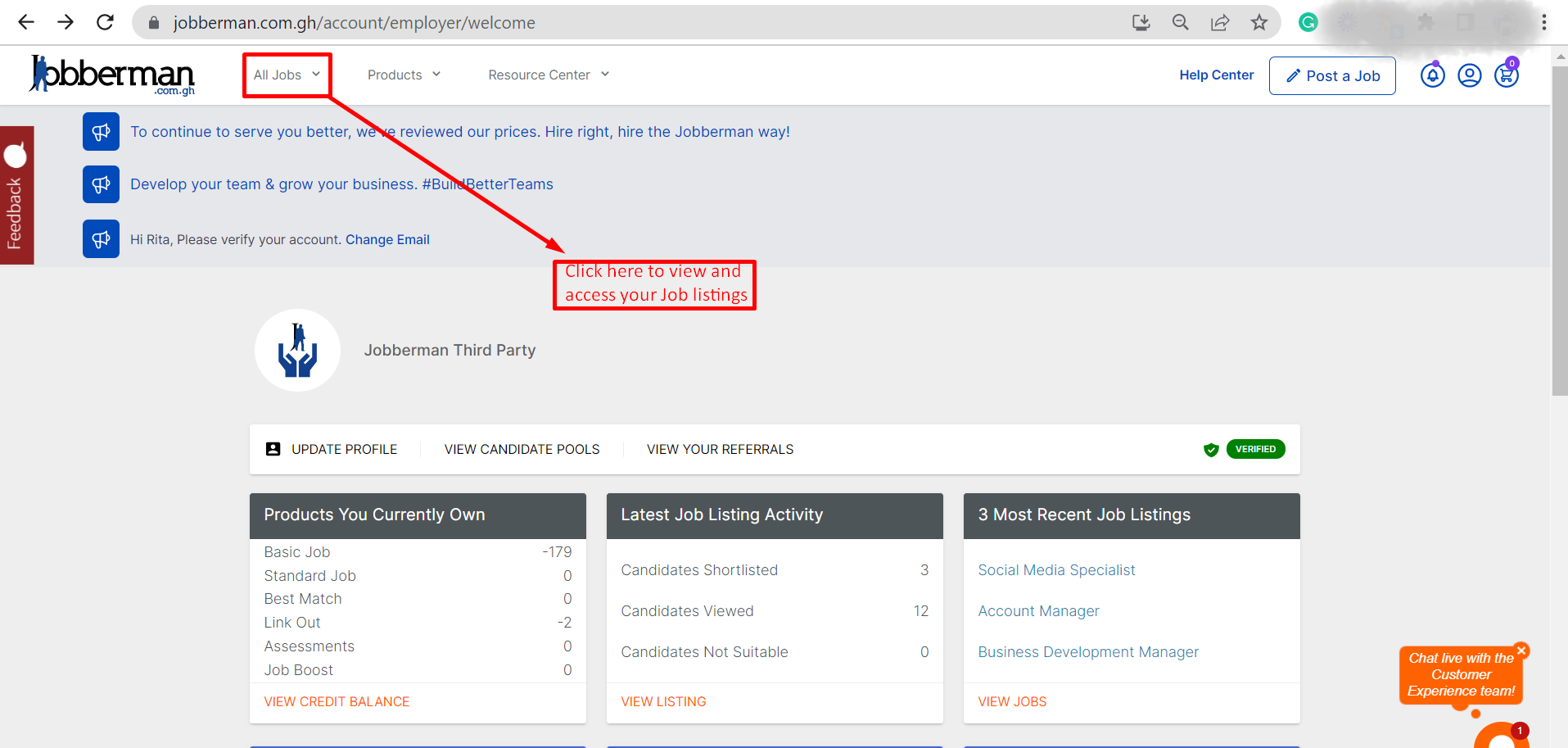The image size is (1568, 748).
Task: Click the Best Match product row
Action: 418,599
